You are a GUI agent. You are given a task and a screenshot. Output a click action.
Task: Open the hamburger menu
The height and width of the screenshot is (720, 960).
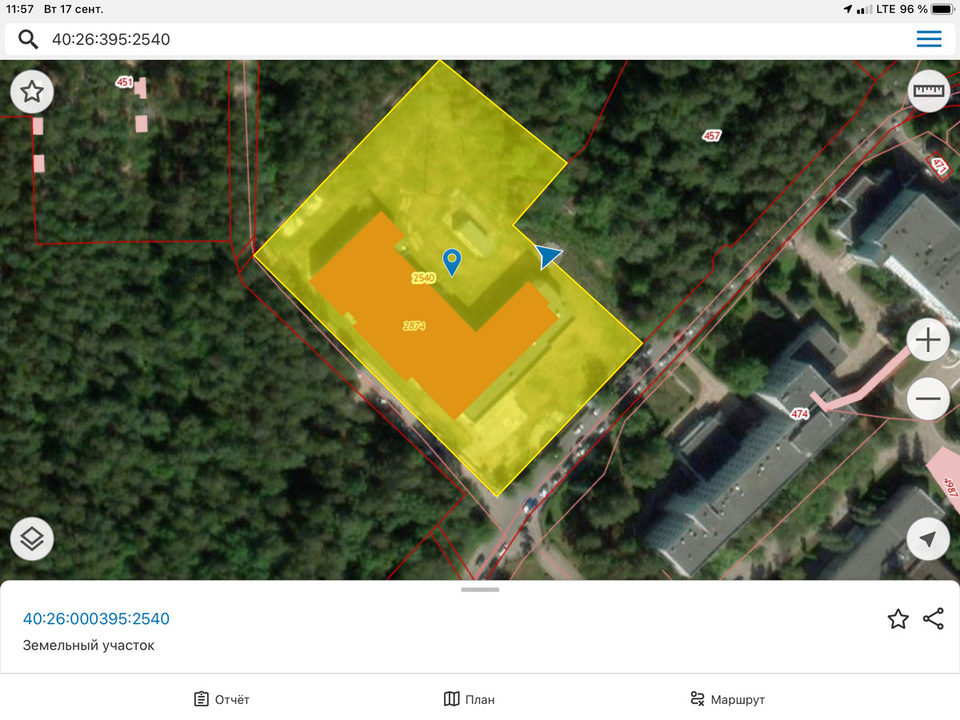(929, 39)
